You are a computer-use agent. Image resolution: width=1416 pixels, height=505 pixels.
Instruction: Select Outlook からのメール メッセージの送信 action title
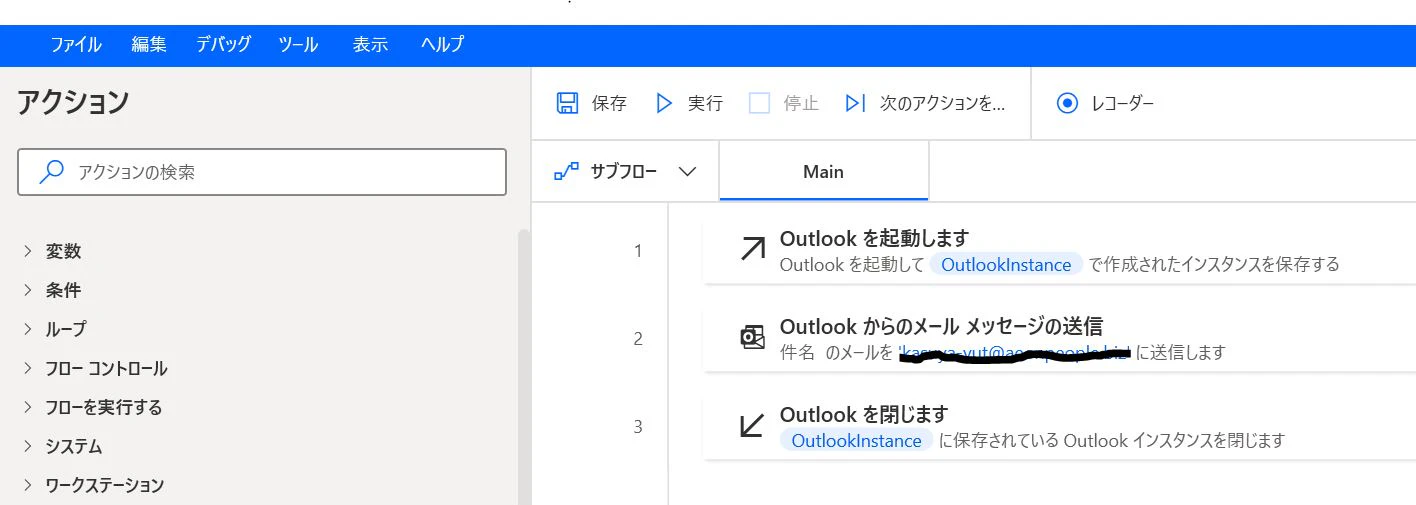[941, 326]
